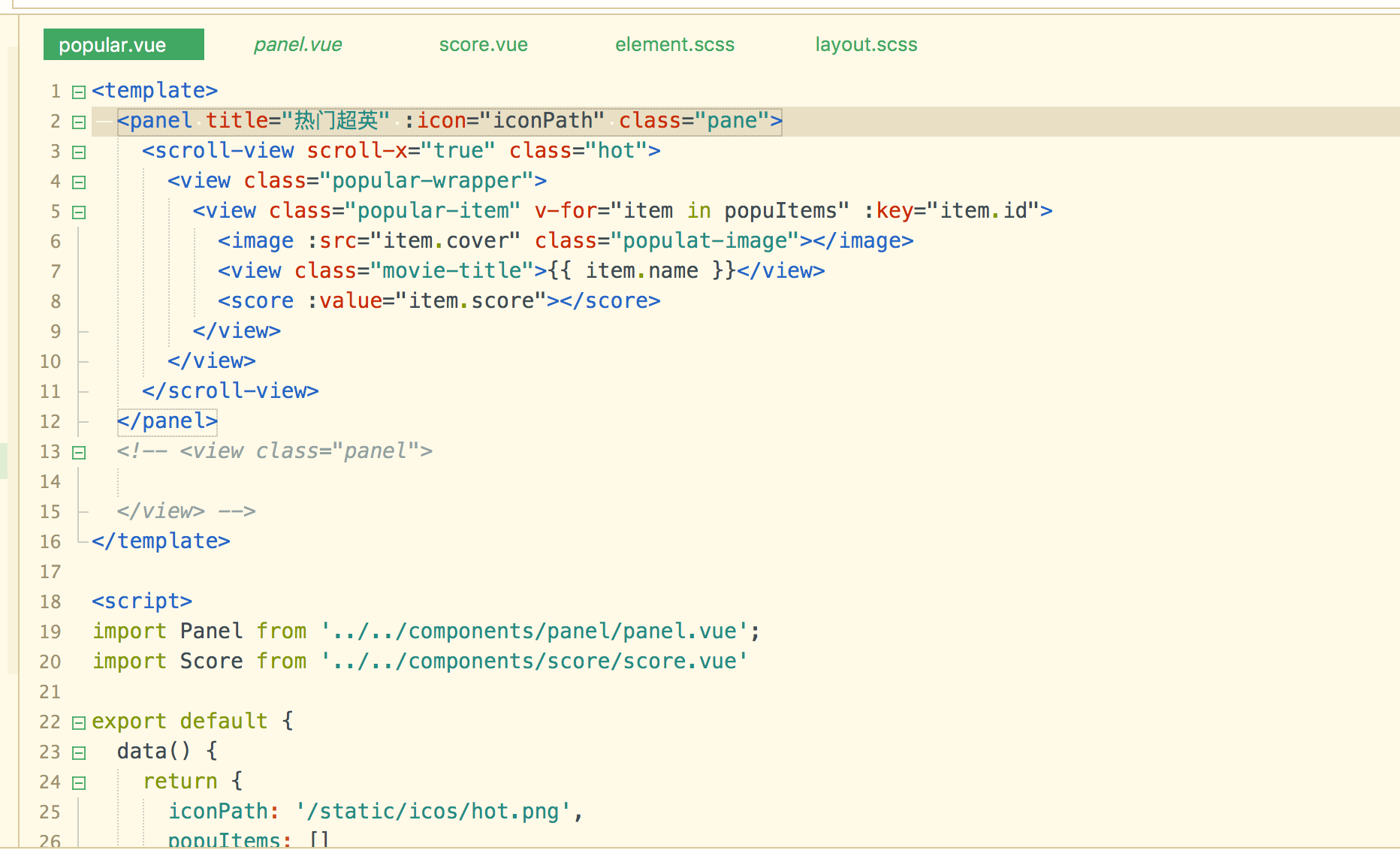
Task: Place cursor in title="热门超英" attribute
Action: click(x=297, y=120)
